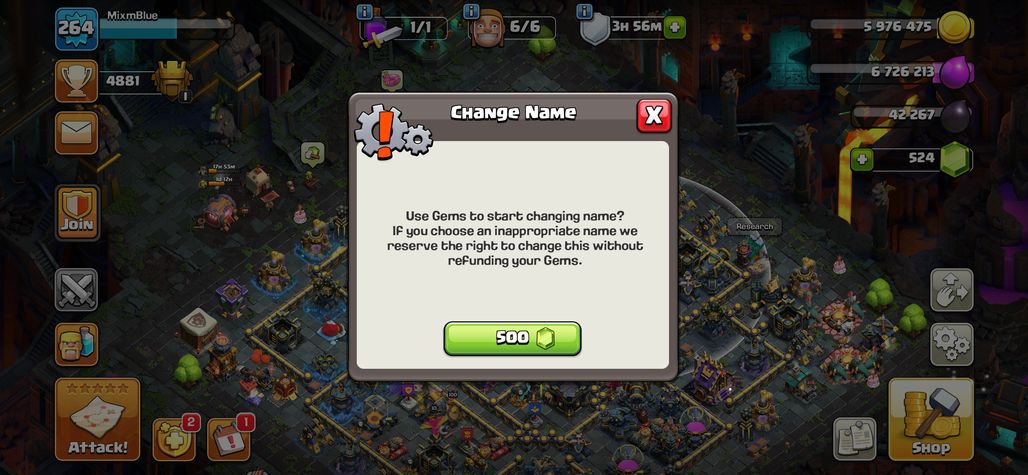The height and width of the screenshot is (475, 1028).
Task: Open the mail inbox envelope icon
Action: (76, 133)
